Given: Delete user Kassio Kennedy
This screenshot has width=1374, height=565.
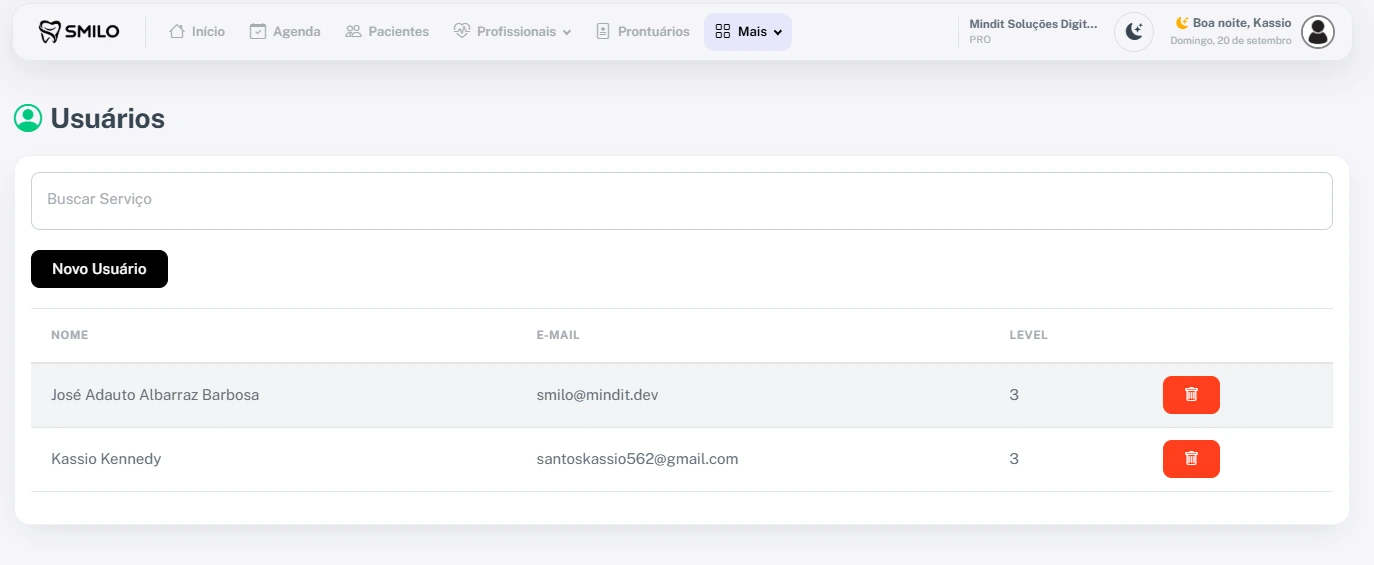Looking at the screenshot, I should 1191,459.
